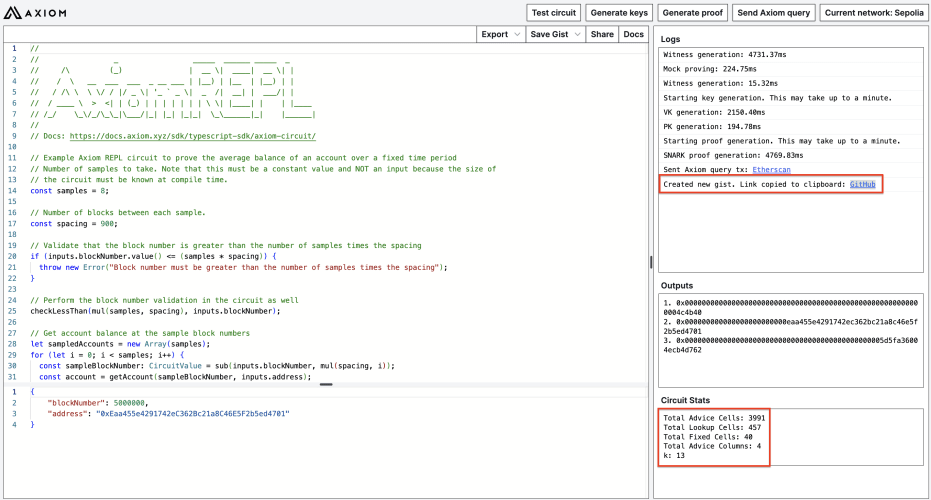Click the "Starting key generation" log entry
Image resolution: width=931 pixels, height=500 pixels.
pyautogui.click(x=777, y=98)
